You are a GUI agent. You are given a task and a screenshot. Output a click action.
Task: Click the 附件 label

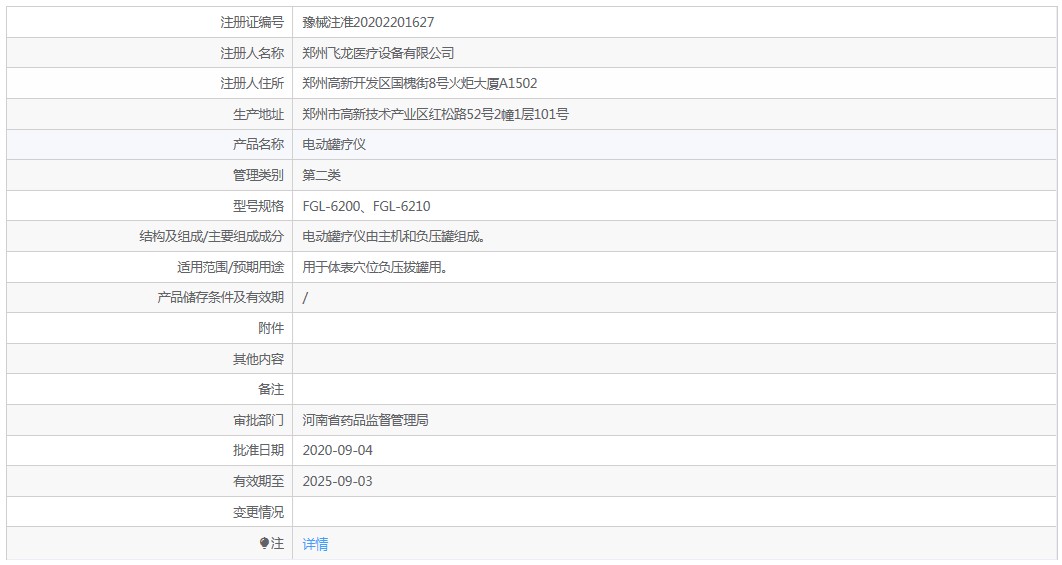(271, 328)
